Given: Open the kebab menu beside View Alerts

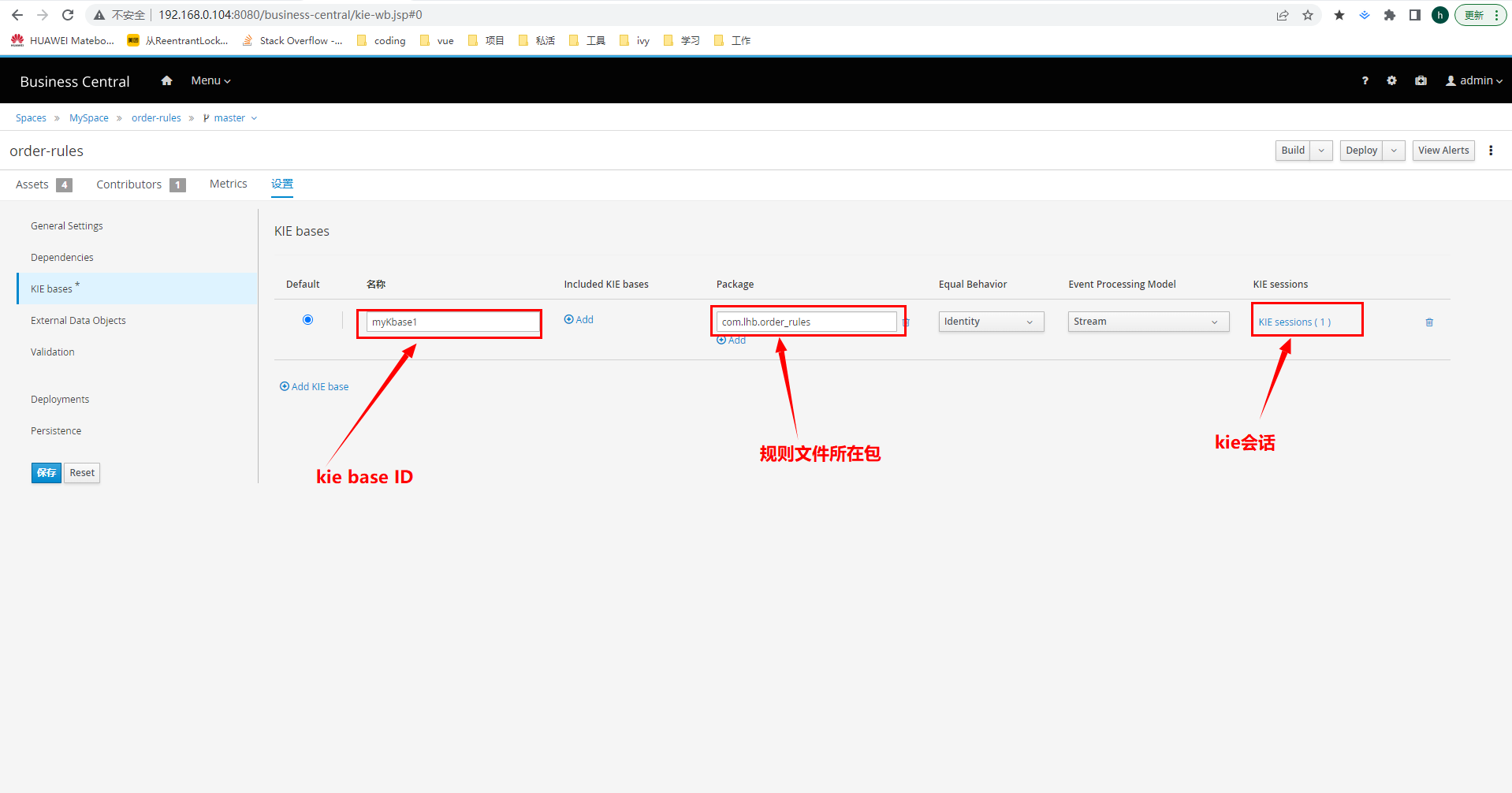Looking at the screenshot, I should click(x=1490, y=151).
